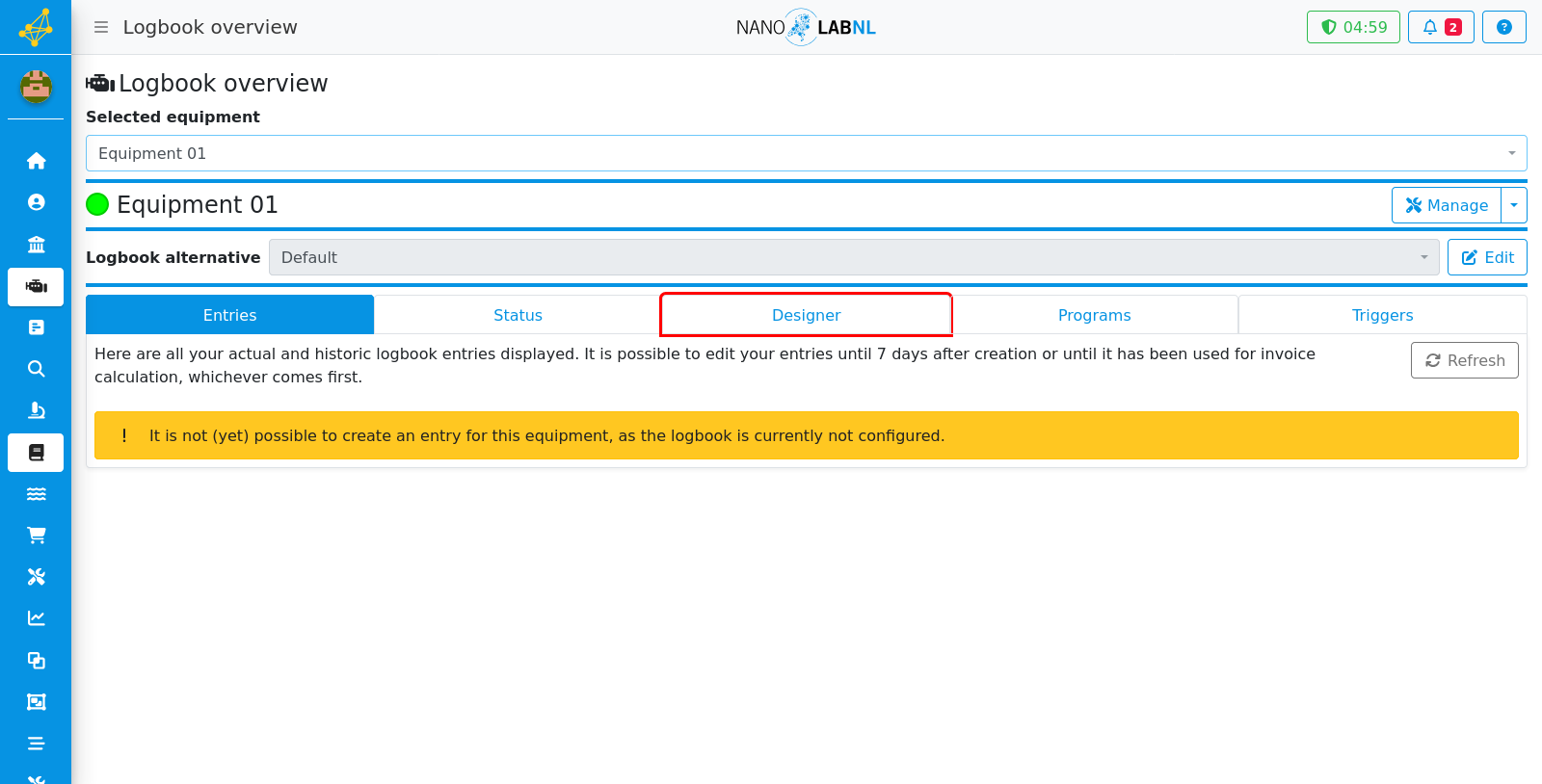Open the Logbook alternative Default dropdown
Image resolution: width=1542 pixels, height=784 pixels.
click(x=854, y=257)
